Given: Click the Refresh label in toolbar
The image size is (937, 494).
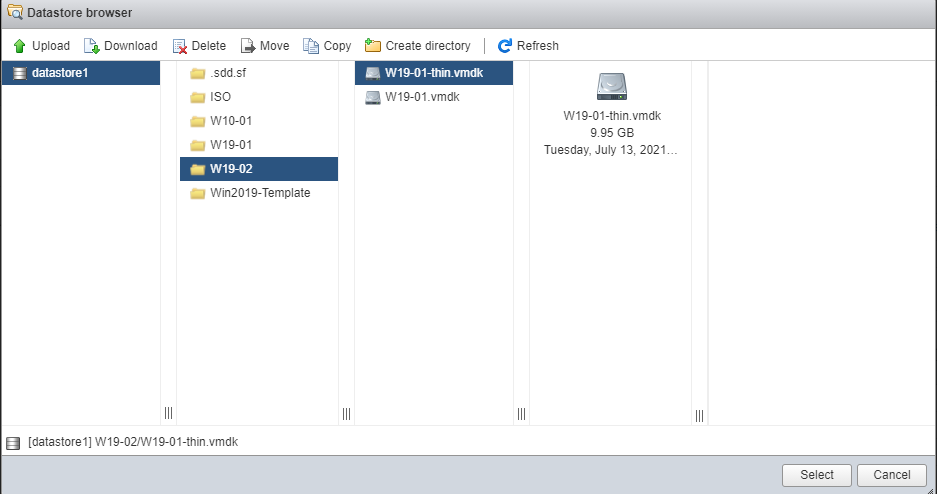Looking at the screenshot, I should pyautogui.click(x=538, y=46).
